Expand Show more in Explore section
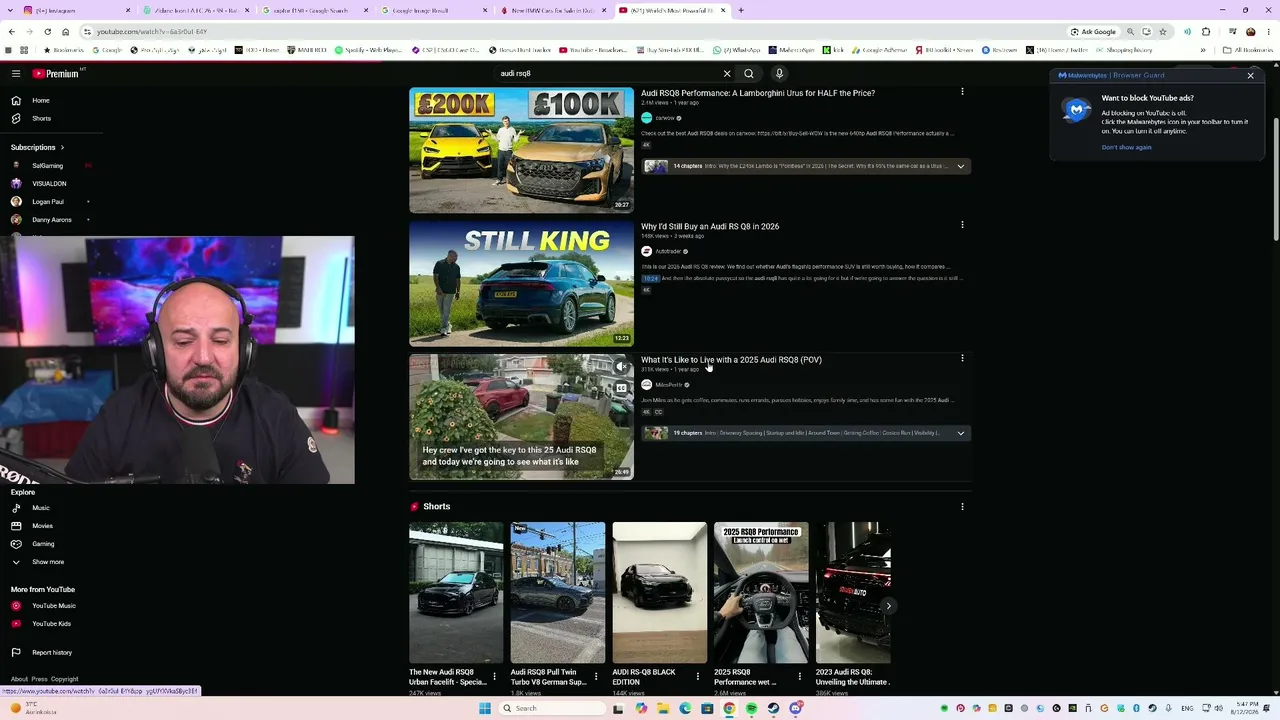1280x720 pixels. coord(47,562)
